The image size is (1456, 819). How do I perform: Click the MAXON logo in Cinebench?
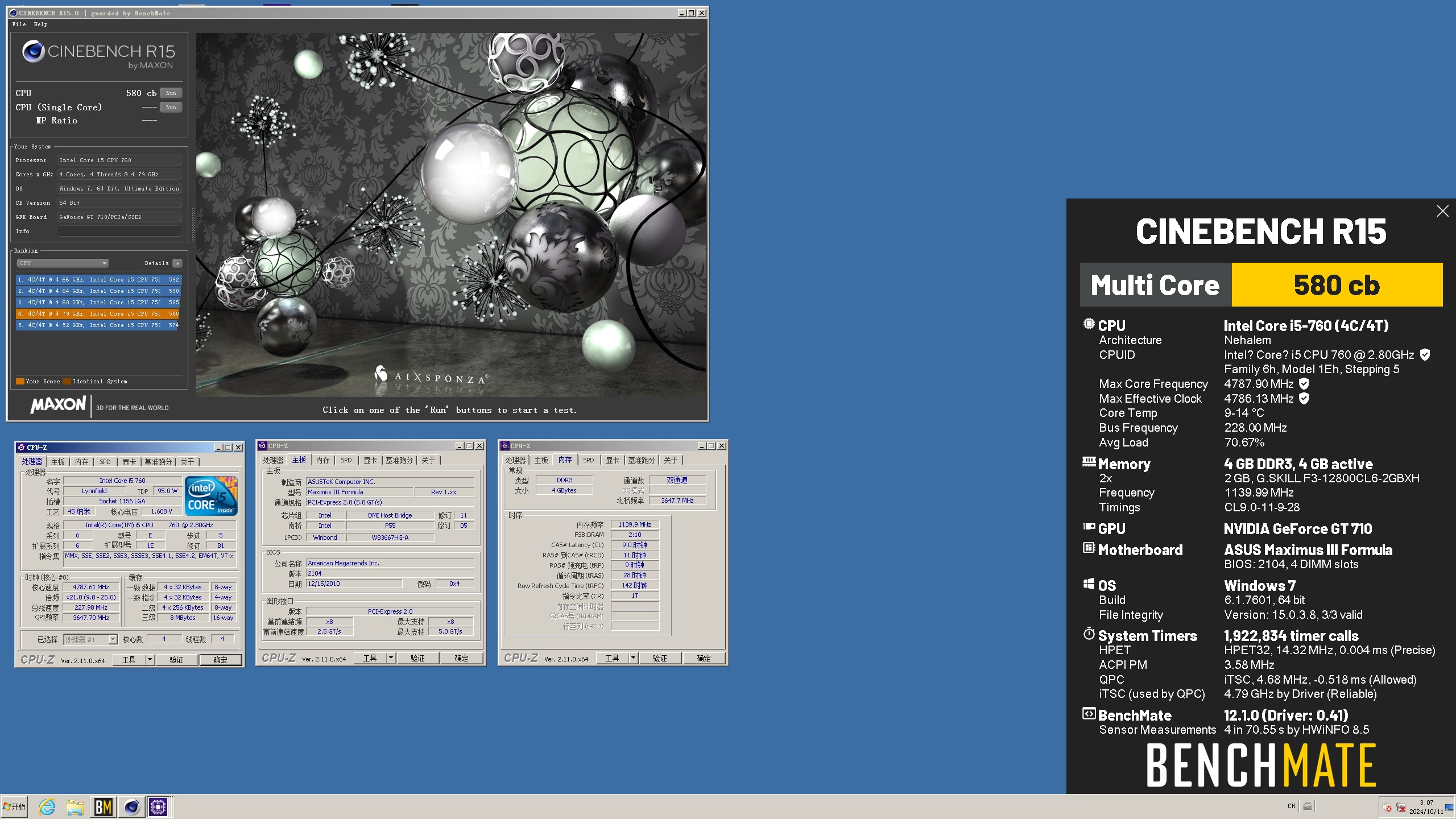point(58,405)
